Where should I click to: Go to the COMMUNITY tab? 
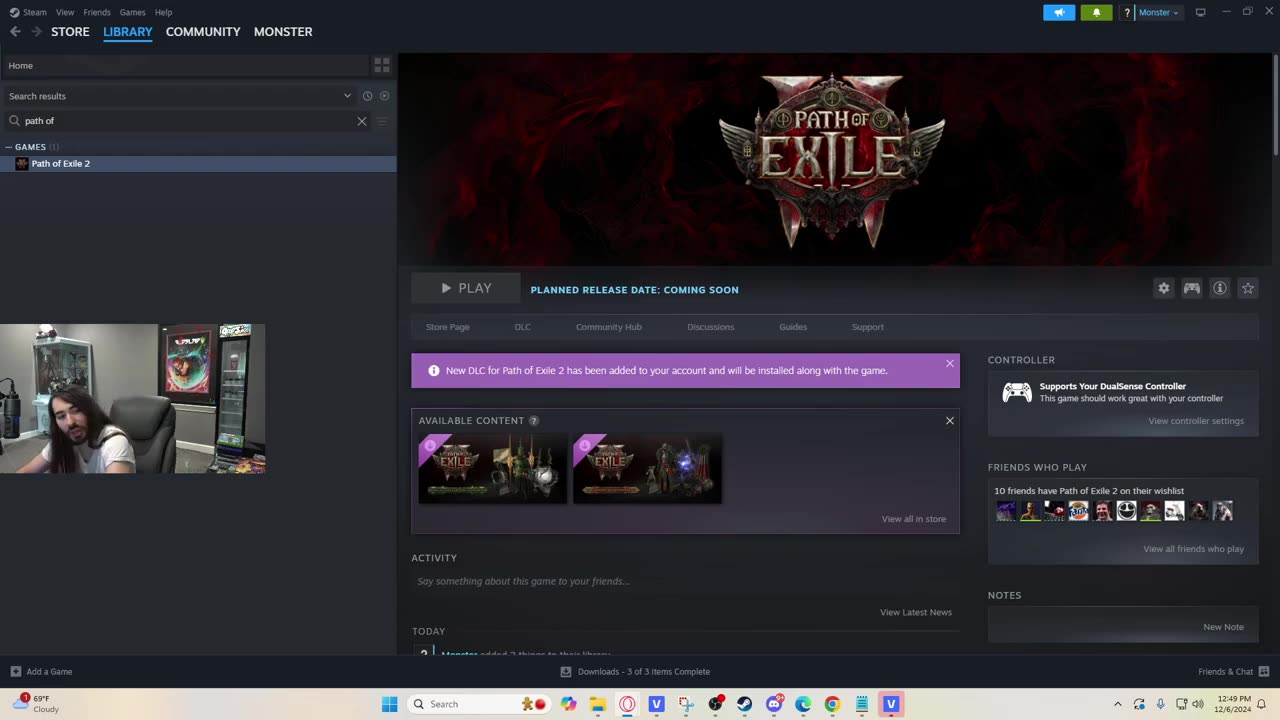pos(203,32)
